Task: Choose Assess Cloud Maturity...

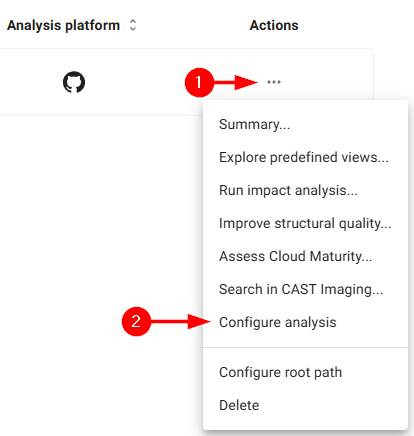Action: (x=295, y=256)
